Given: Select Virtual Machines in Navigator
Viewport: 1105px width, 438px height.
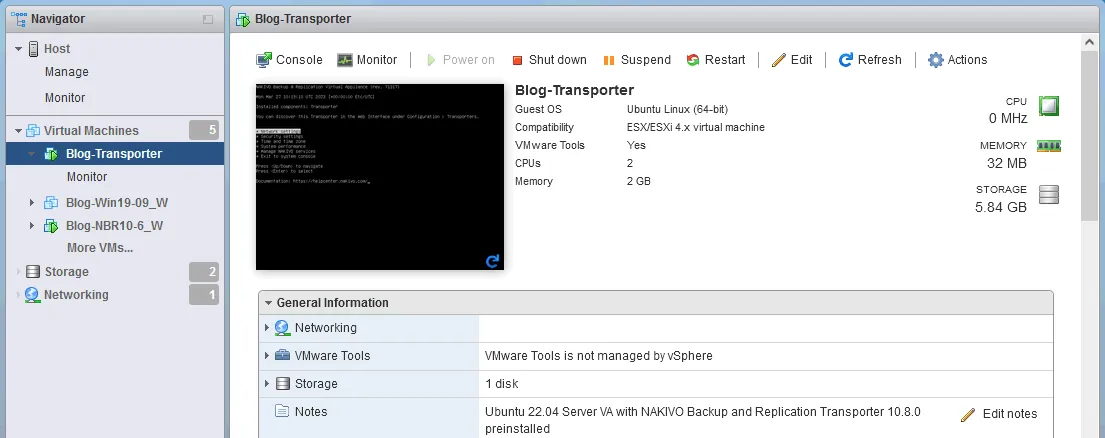Looking at the screenshot, I should point(92,130).
